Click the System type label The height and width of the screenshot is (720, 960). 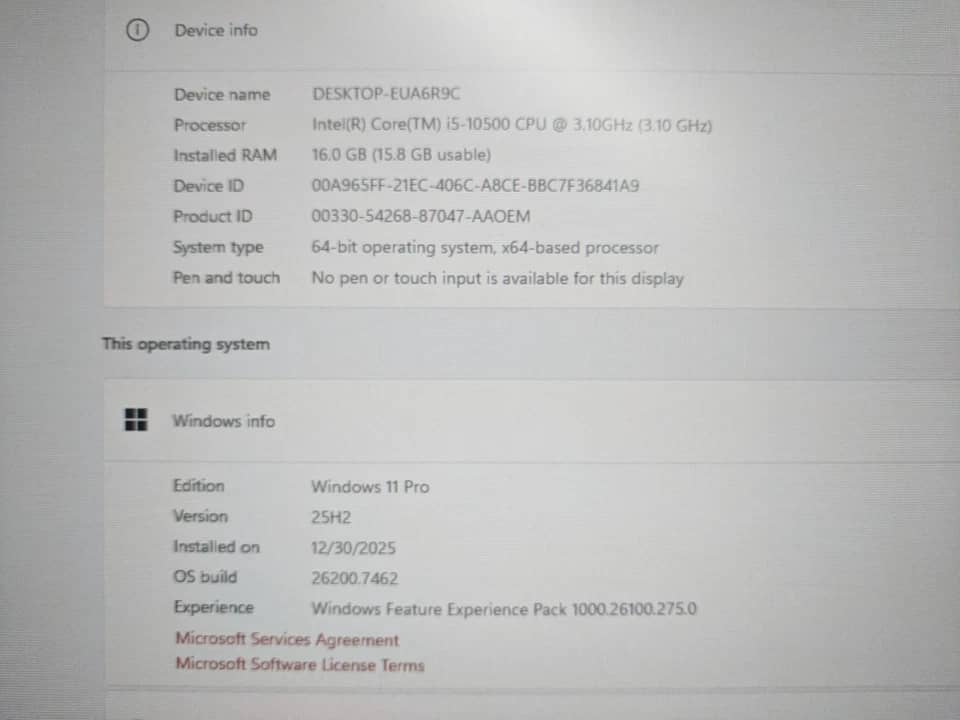218,247
